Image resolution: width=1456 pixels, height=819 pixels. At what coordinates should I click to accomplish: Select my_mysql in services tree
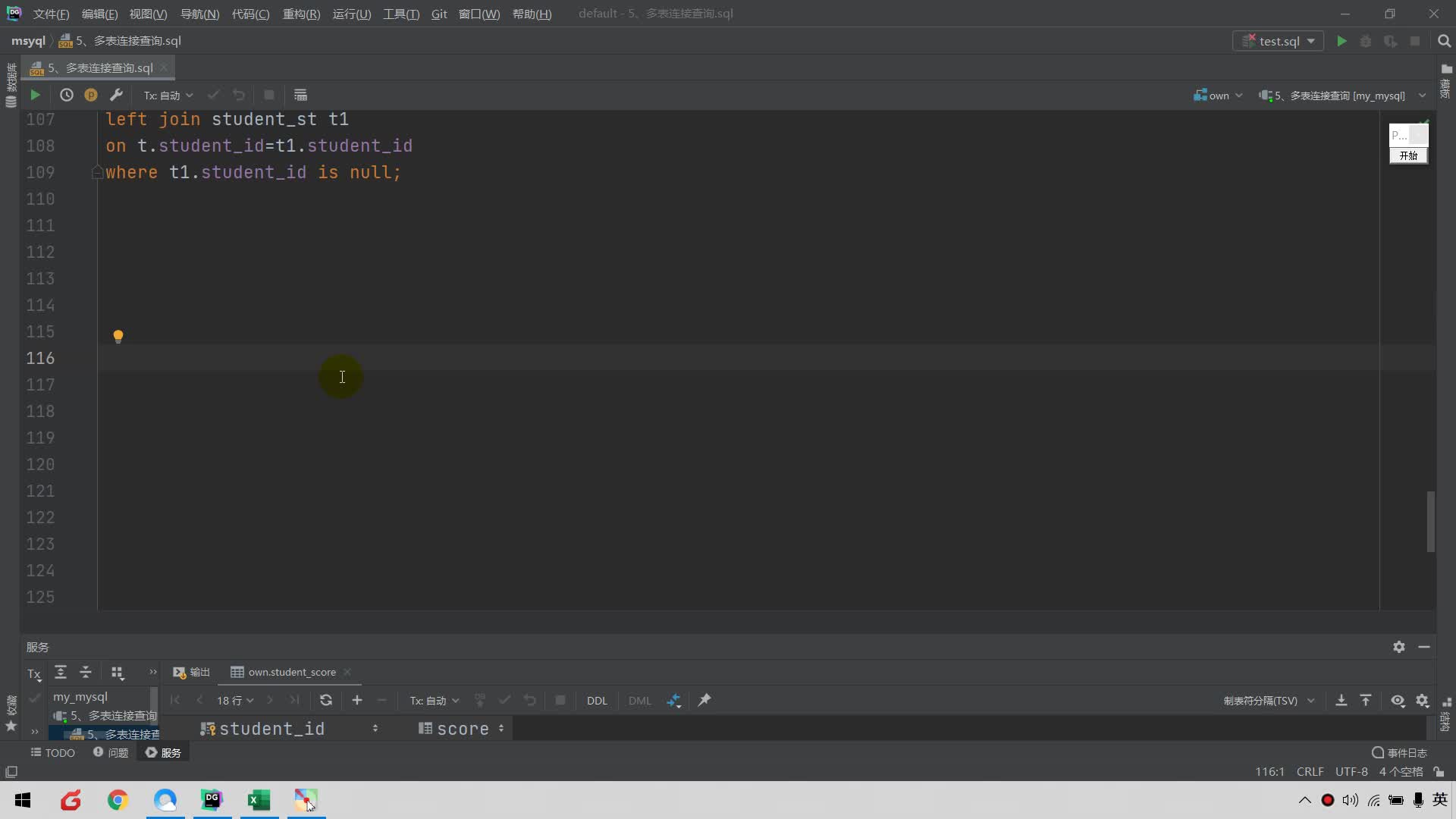click(80, 696)
